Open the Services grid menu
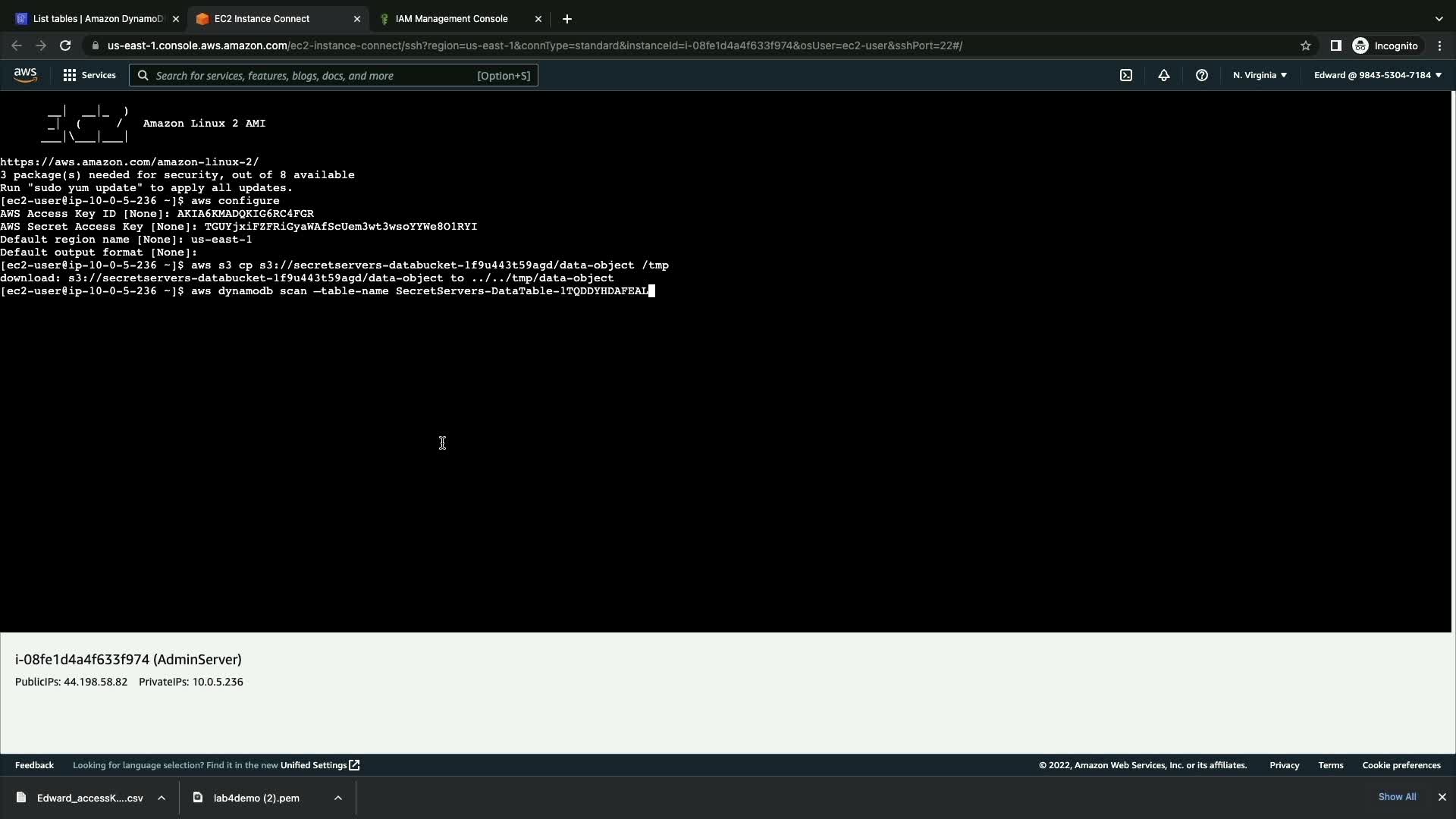 pyautogui.click(x=89, y=75)
